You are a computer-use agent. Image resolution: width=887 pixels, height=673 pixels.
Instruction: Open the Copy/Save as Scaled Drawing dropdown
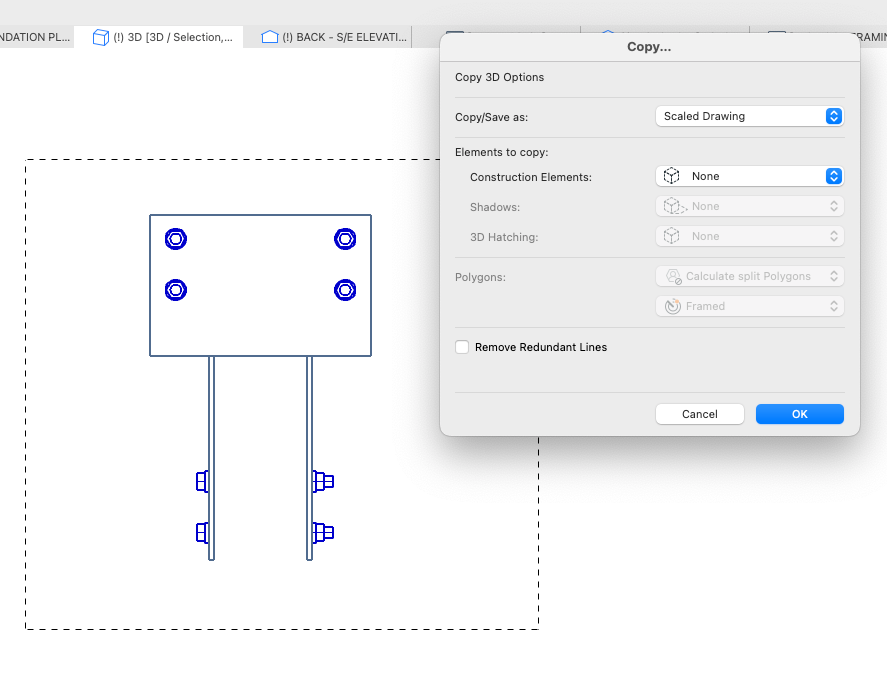pos(749,116)
